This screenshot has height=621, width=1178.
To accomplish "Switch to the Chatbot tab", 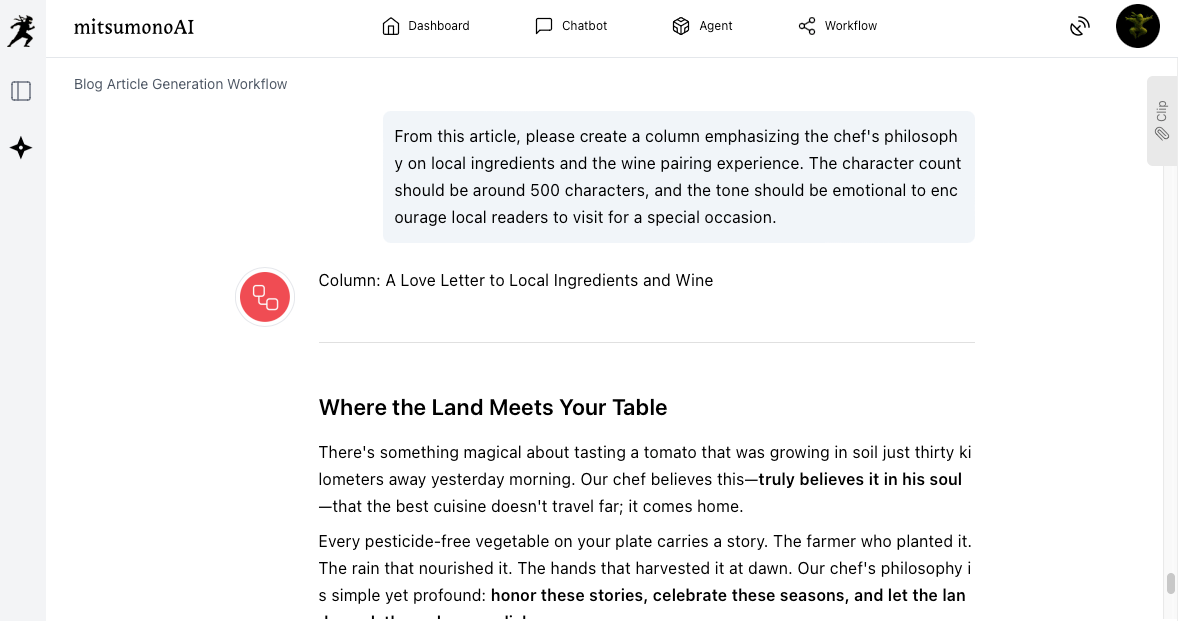I will click(584, 26).
